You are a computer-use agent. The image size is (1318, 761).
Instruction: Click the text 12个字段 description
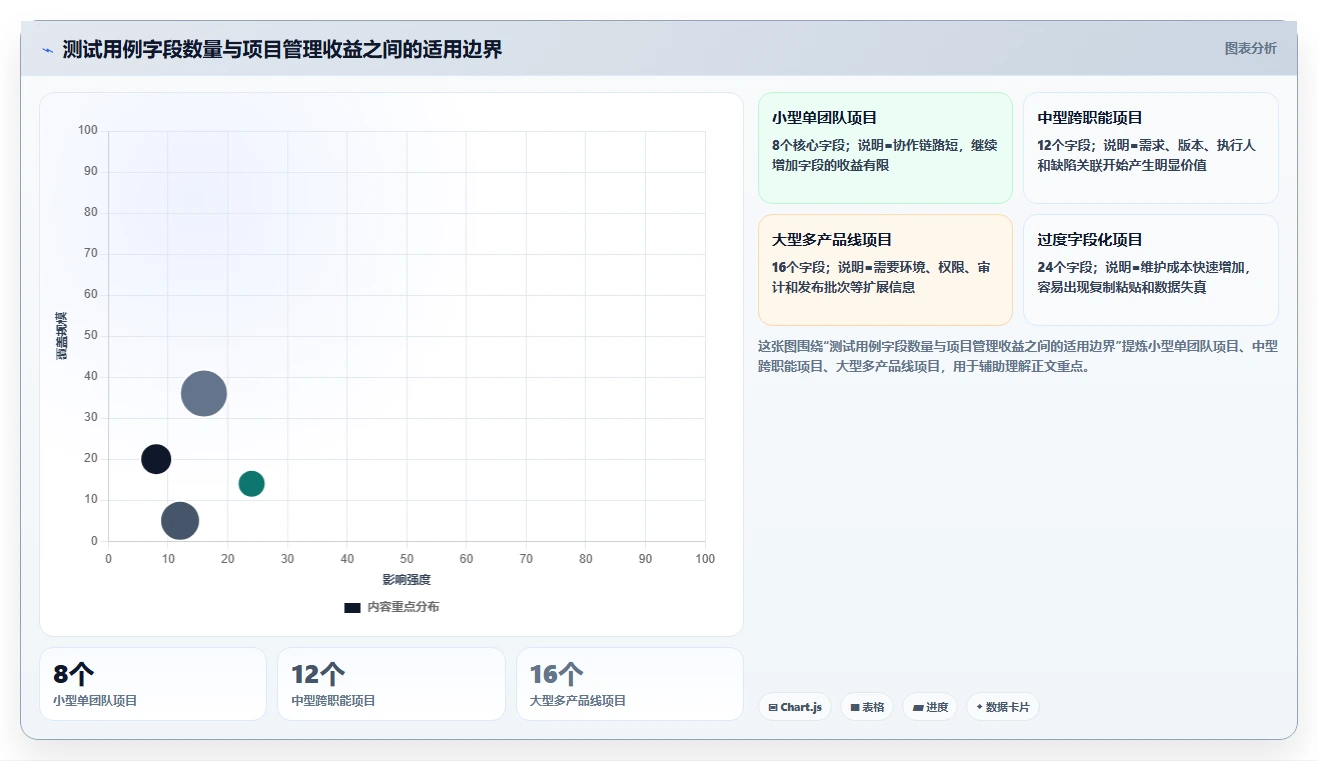1146,155
